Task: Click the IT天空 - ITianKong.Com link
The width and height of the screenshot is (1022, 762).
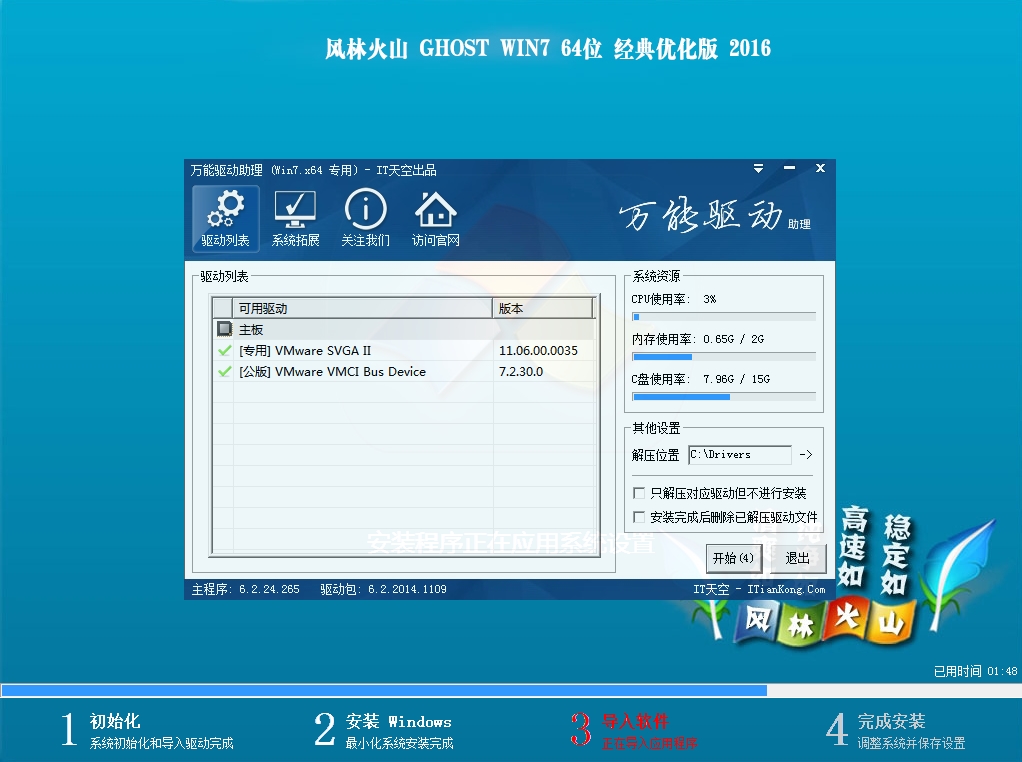Action: (x=759, y=589)
